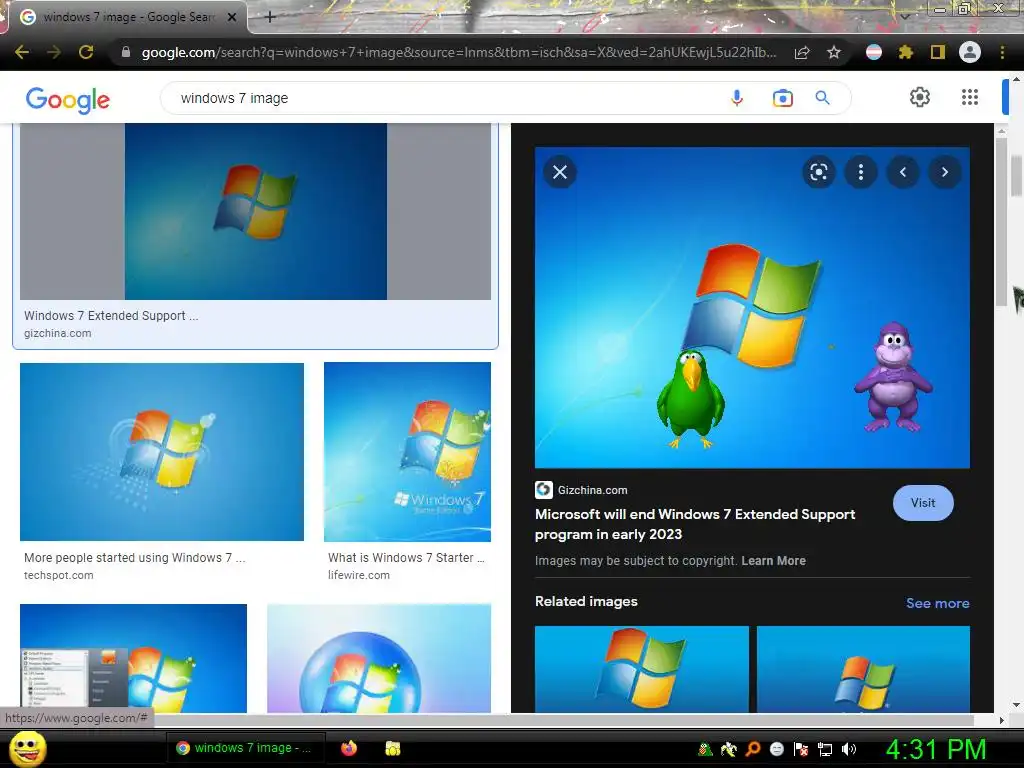Go back using browser back arrow
The image size is (1024, 768).
pos(22,52)
